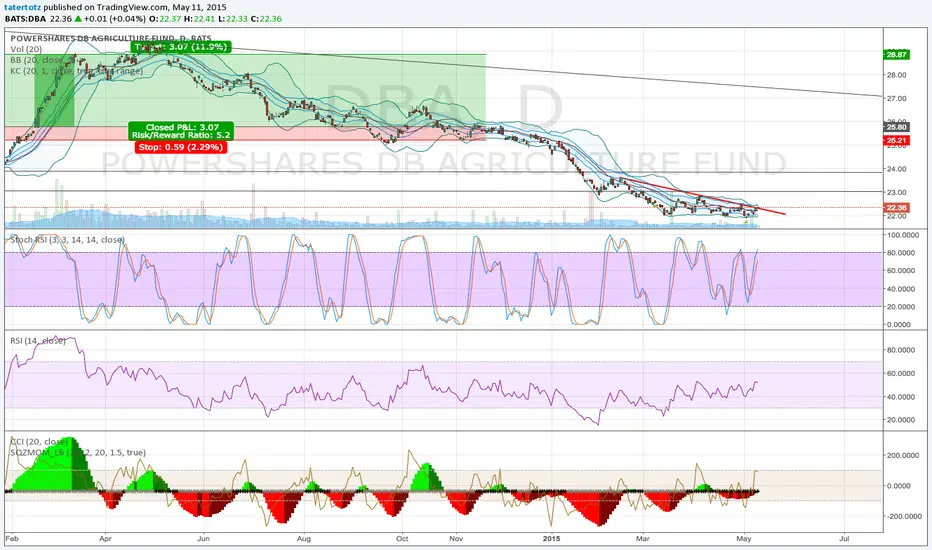Click the O:22.37 open price value
The width and height of the screenshot is (932, 550).
164,18
